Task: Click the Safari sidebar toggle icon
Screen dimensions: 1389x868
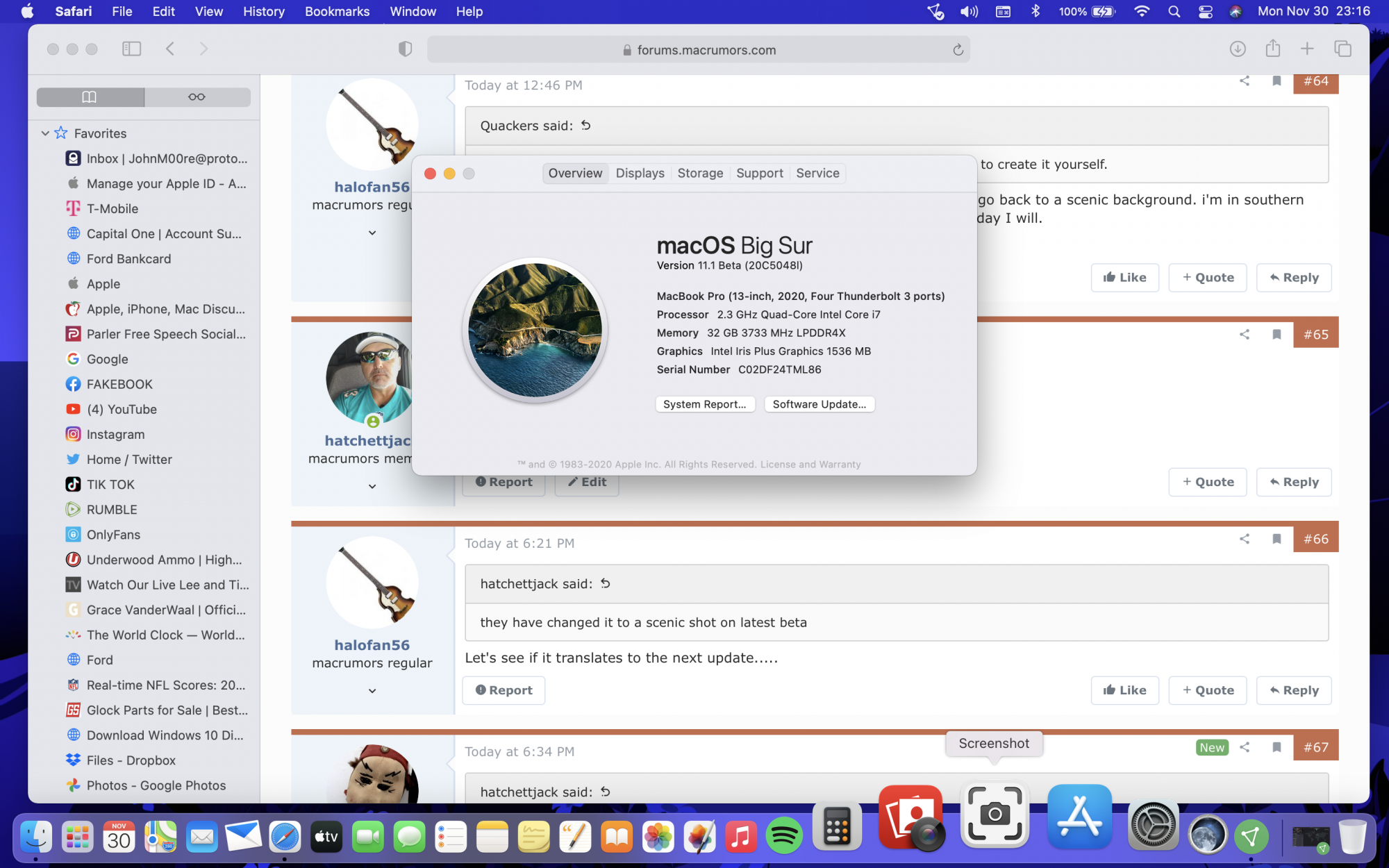Action: 131,49
